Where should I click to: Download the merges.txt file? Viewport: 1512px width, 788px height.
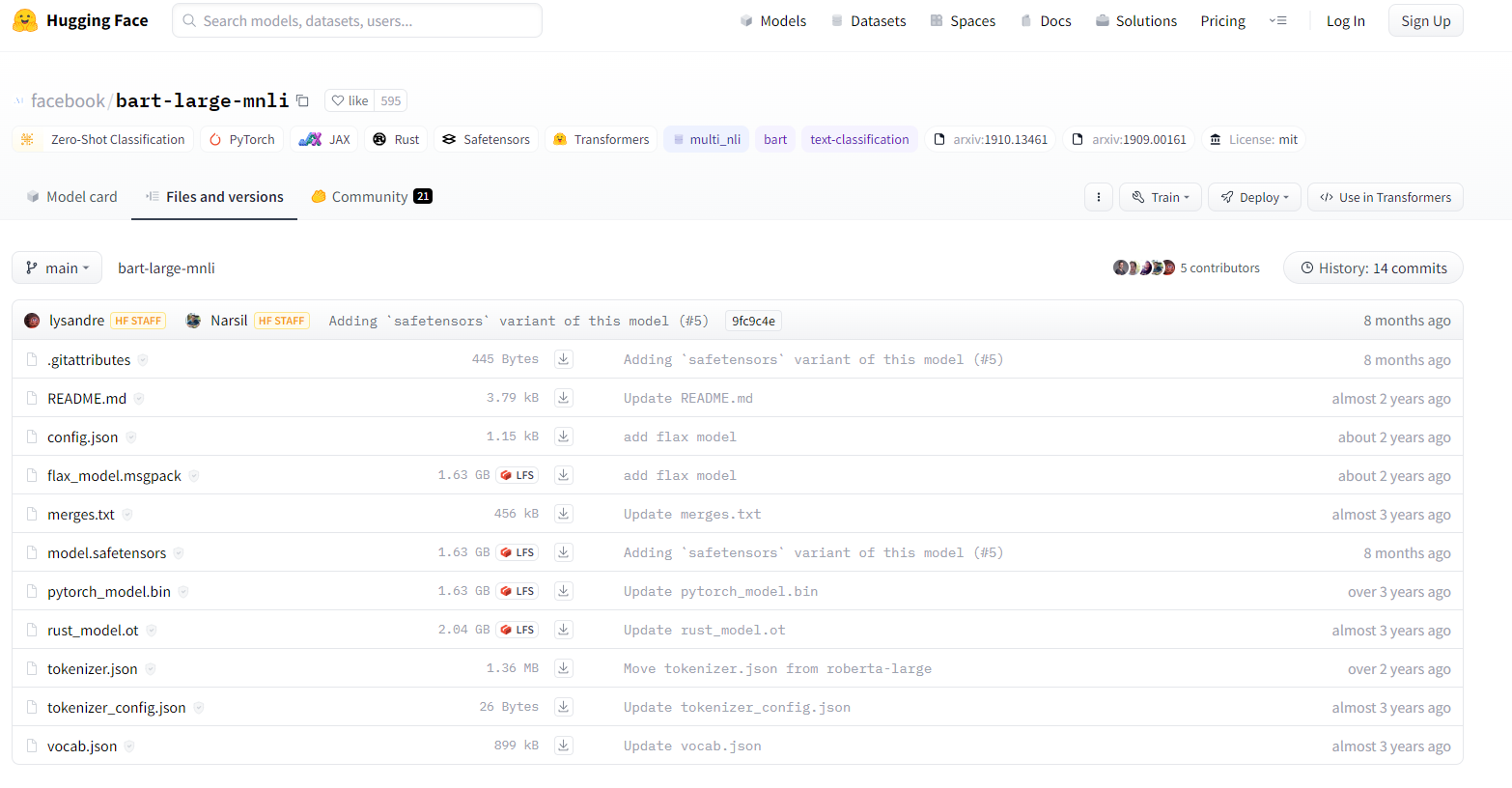(x=564, y=514)
